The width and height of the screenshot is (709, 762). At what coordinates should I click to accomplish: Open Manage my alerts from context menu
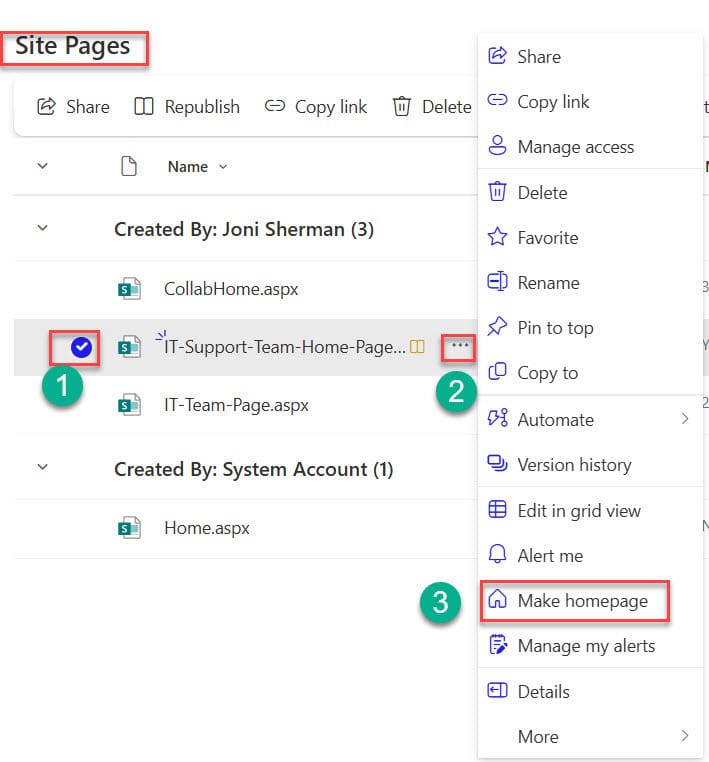pos(590,645)
